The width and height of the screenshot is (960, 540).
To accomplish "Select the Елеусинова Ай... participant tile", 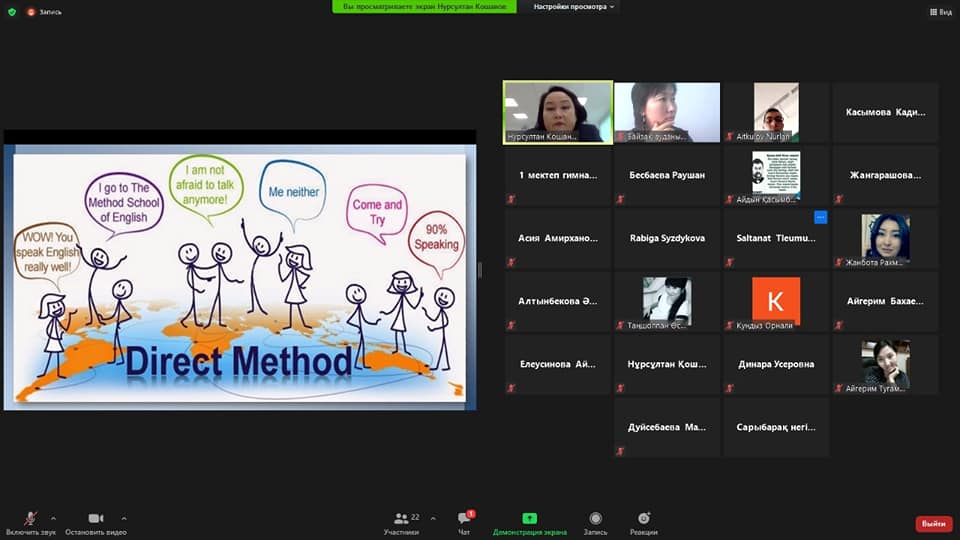I will point(558,364).
